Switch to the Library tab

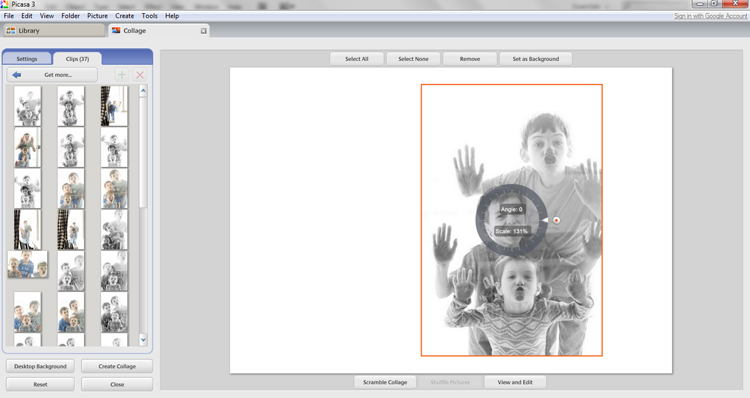tap(54, 30)
